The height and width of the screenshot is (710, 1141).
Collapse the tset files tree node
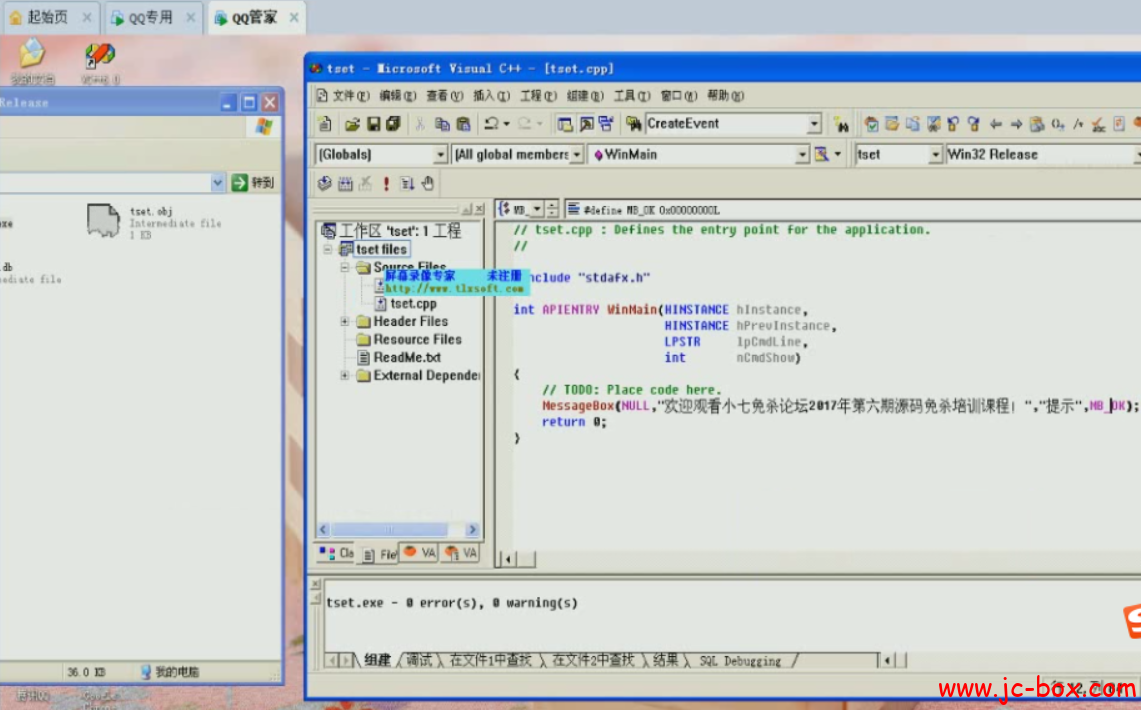327,250
